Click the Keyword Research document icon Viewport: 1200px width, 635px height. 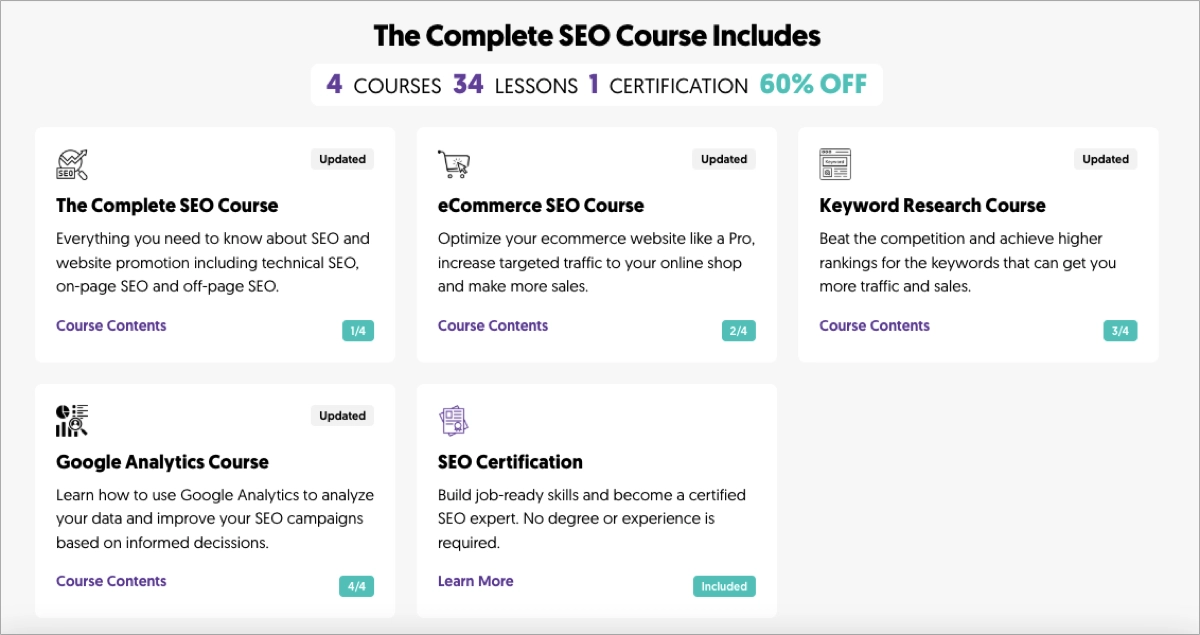834,163
